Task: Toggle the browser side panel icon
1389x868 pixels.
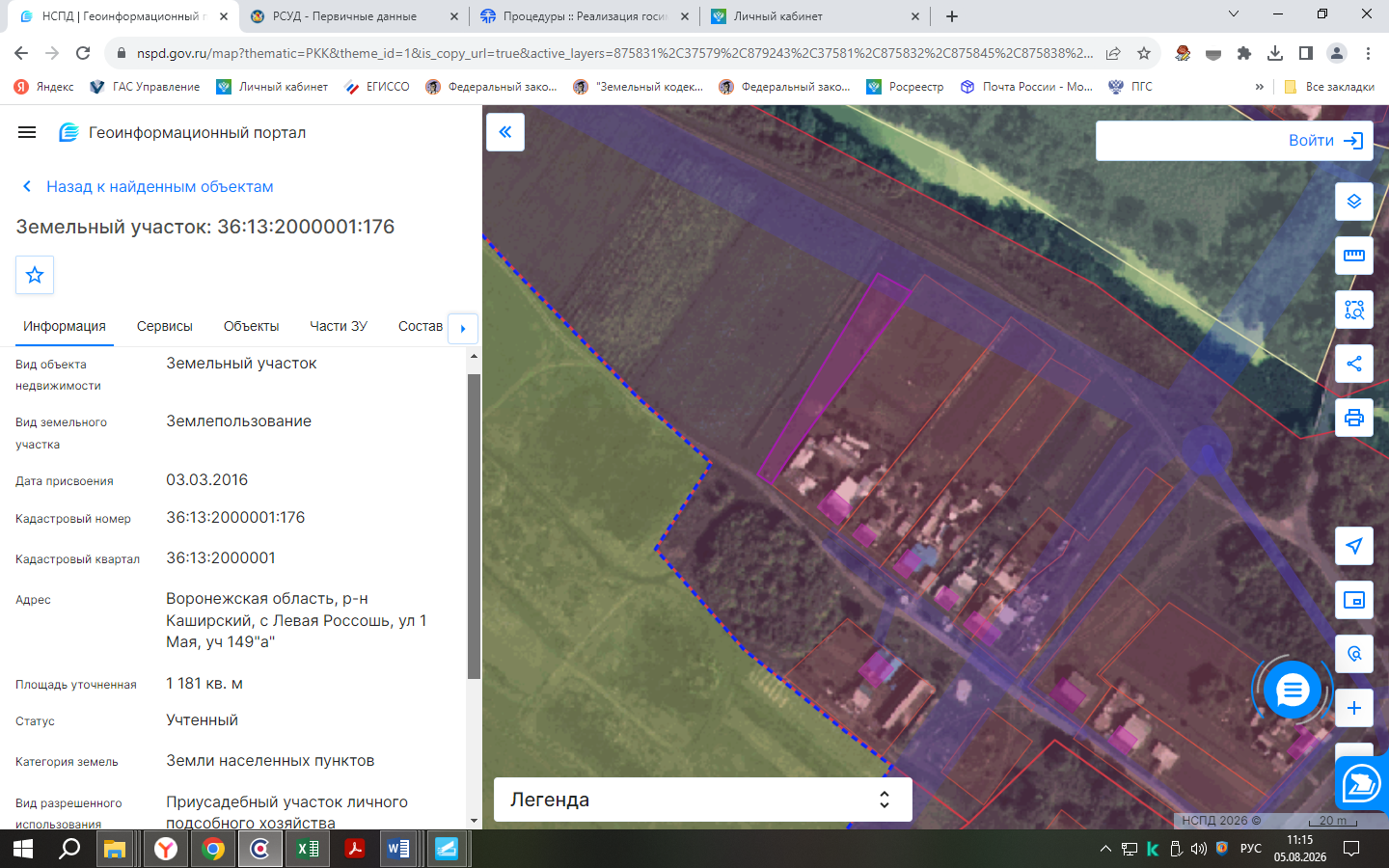Action: pyautogui.click(x=1306, y=53)
